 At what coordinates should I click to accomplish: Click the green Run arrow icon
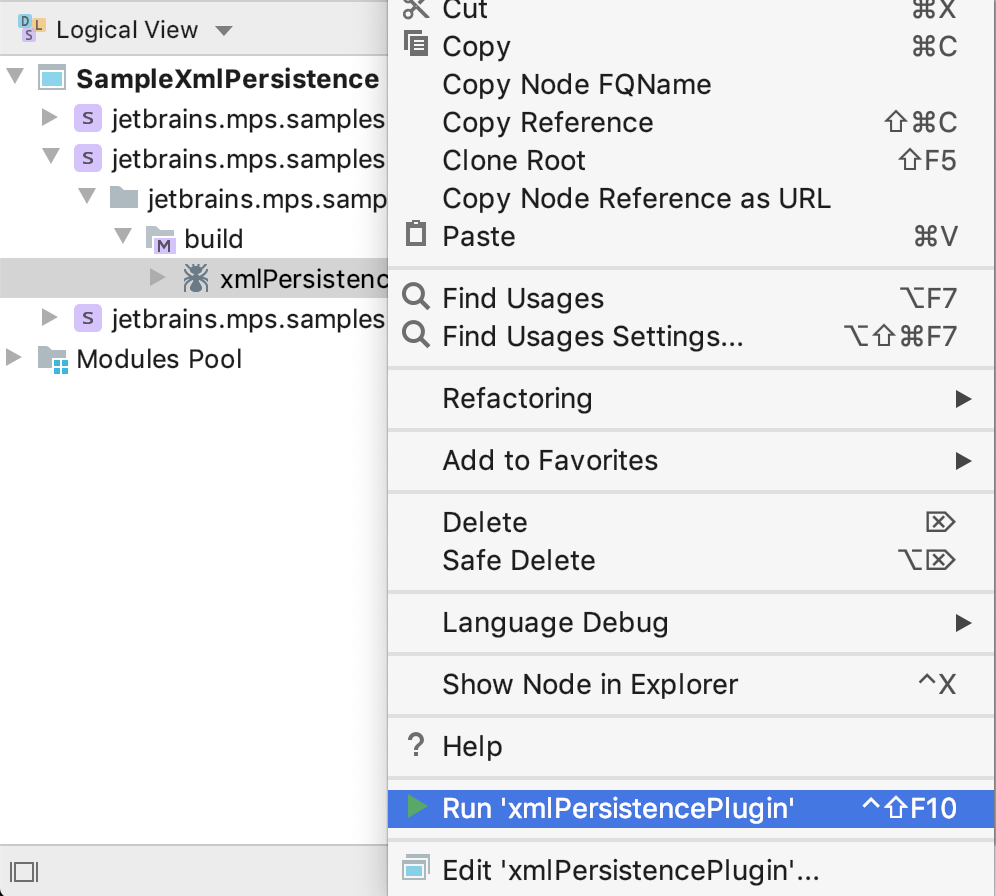click(x=417, y=808)
